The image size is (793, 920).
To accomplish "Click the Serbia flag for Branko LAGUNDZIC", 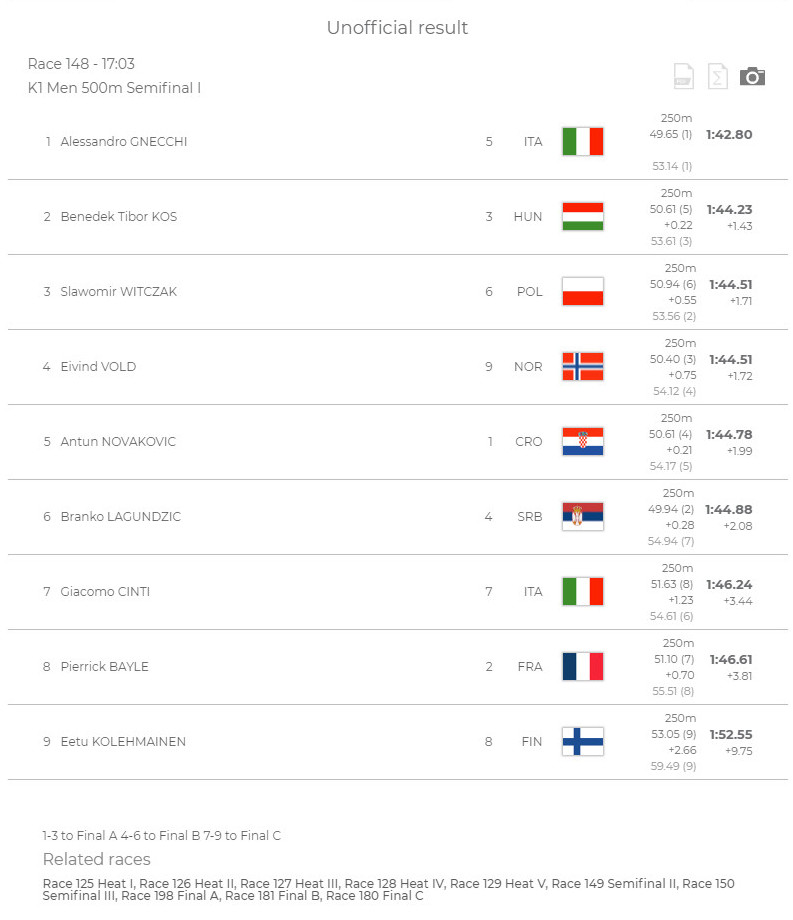I will (582, 517).
